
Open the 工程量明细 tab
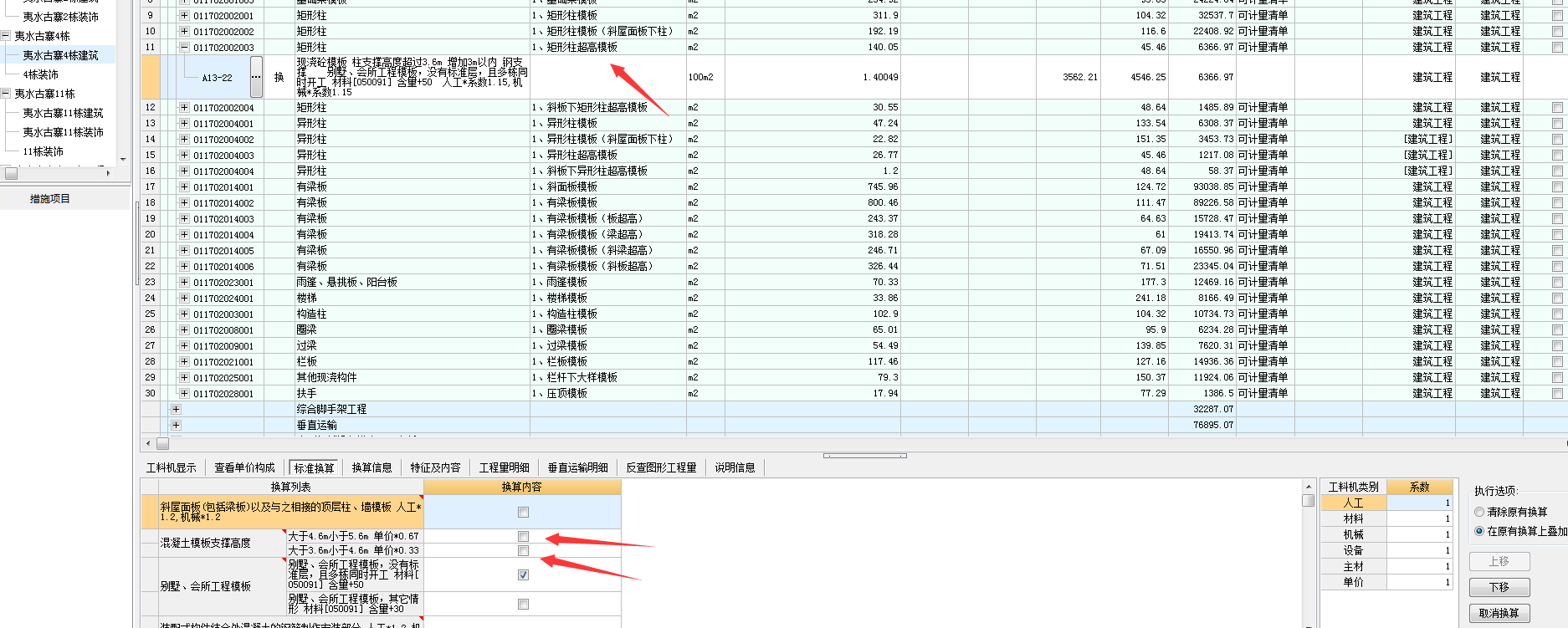(504, 468)
